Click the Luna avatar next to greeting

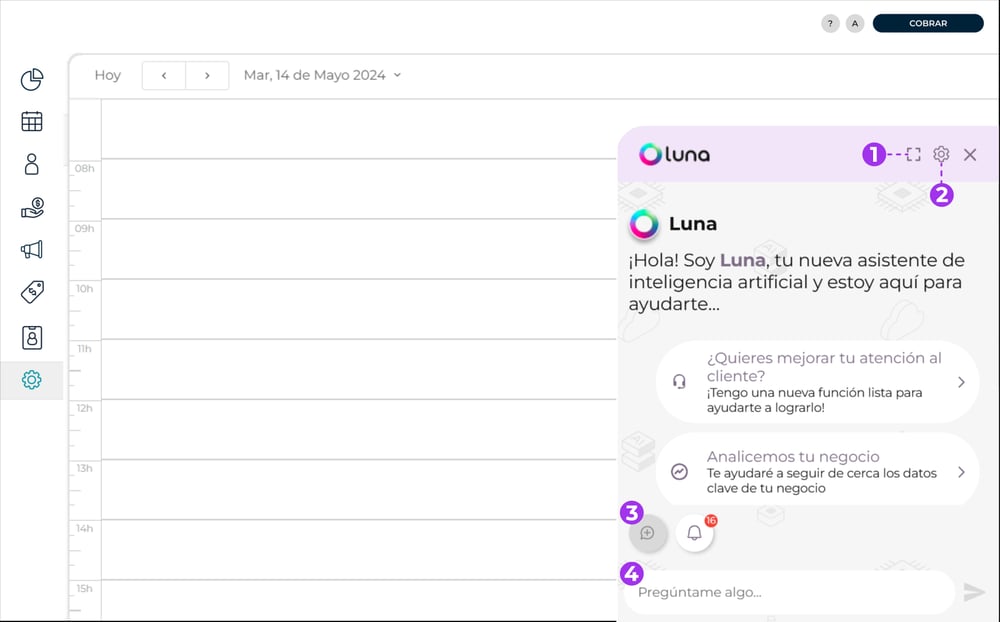point(644,224)
